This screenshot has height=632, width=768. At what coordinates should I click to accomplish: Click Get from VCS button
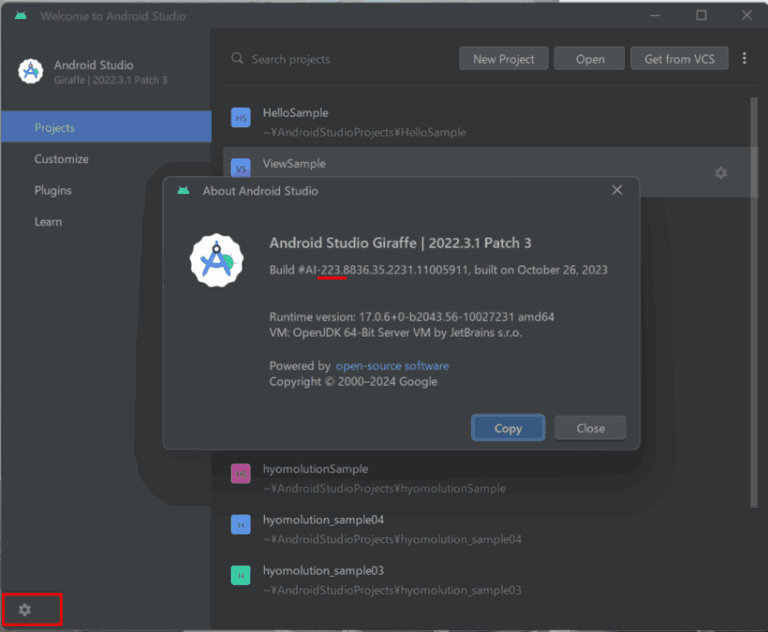pos(679,59)
